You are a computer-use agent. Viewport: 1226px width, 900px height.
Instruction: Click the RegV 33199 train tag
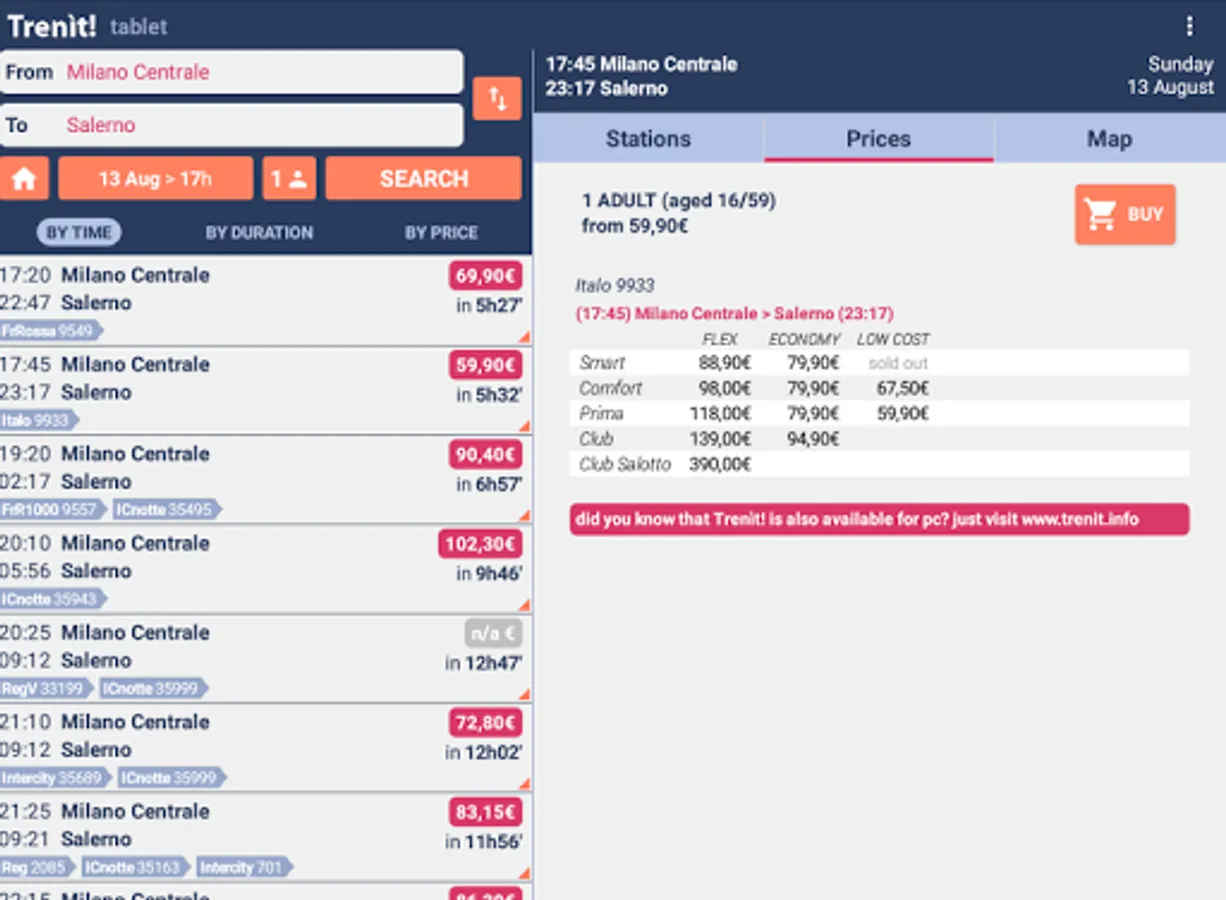(46, 689)
